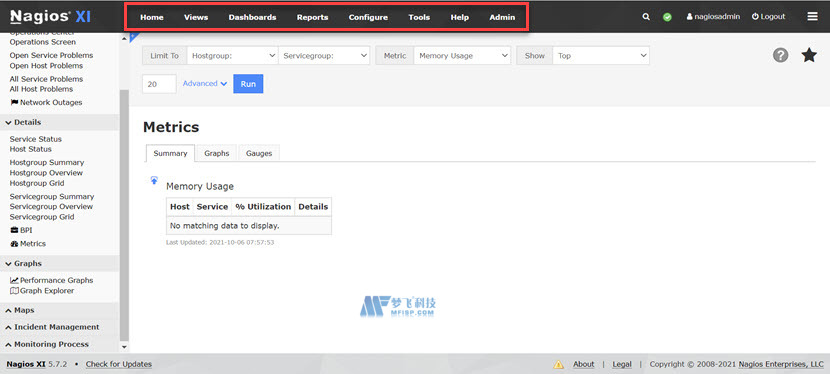The width and height of the screenshot is (830, 374).
Task: Click the yellow warning triangle icon in footer
Action: click(x=558, y=364)
